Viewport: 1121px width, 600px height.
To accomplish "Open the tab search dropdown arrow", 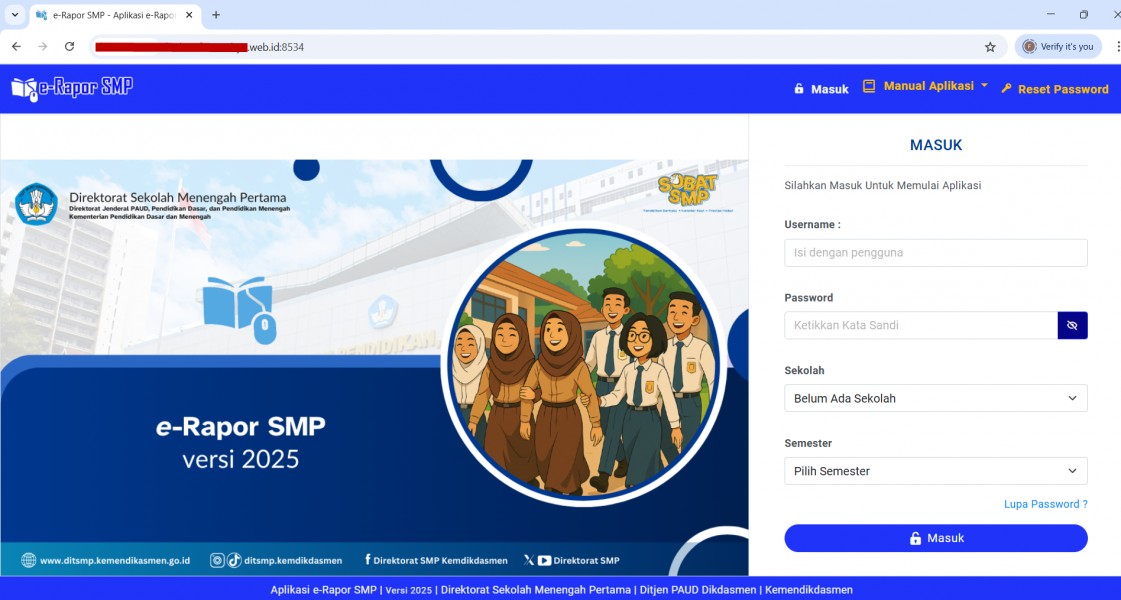I will [x=14, y=14].
